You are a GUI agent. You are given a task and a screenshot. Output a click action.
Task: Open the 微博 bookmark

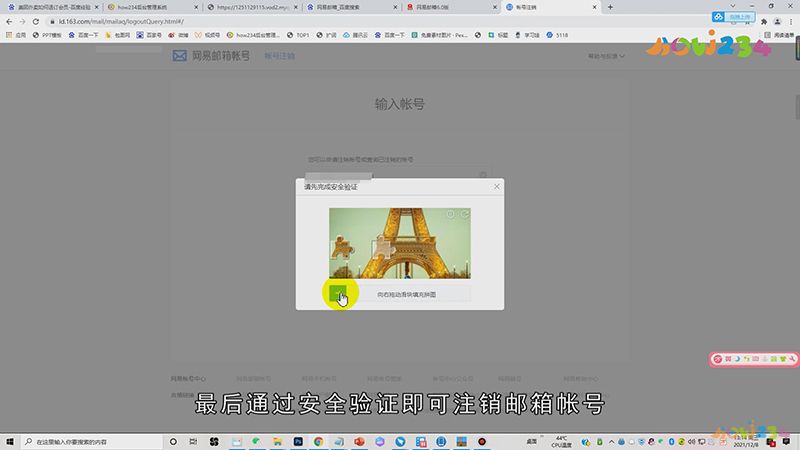[x=178, y=35]
